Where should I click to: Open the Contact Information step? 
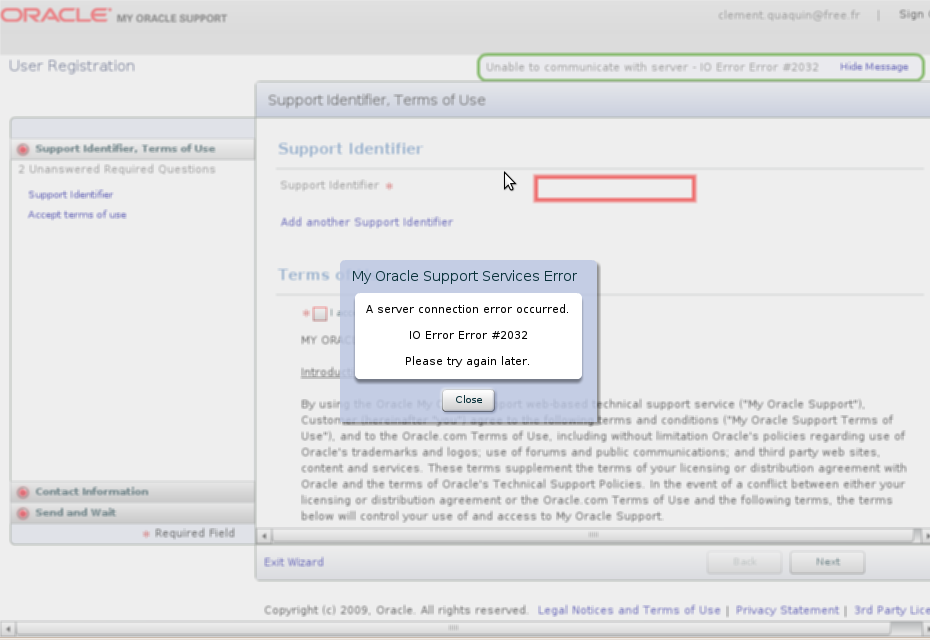tap(133, 492)
